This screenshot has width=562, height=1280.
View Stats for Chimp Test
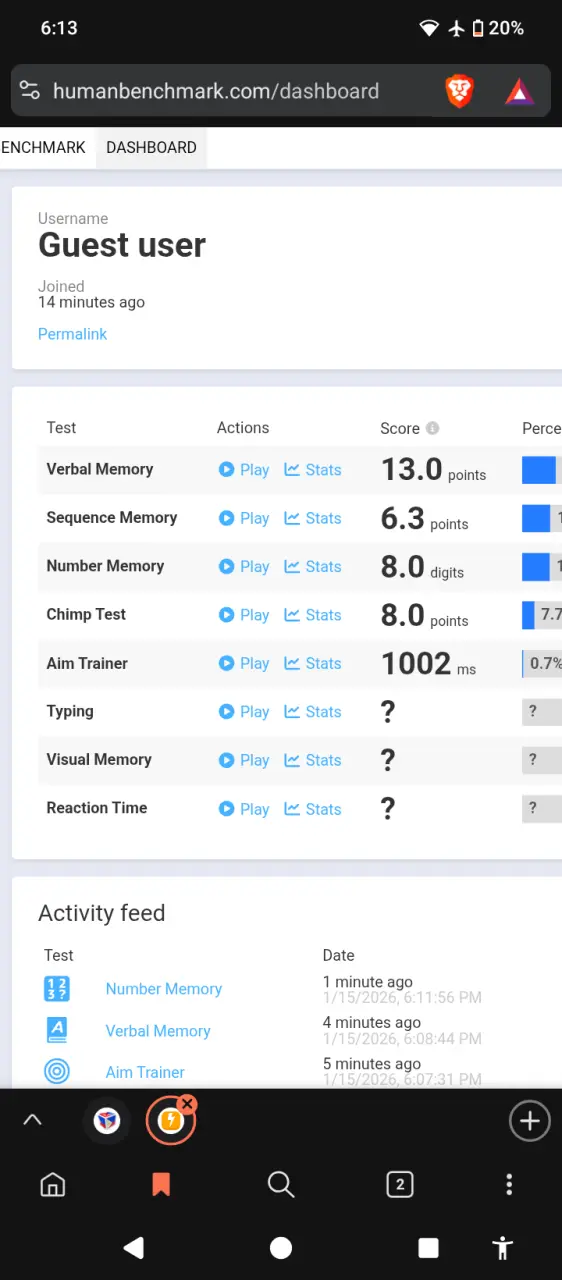click(313, 615)
